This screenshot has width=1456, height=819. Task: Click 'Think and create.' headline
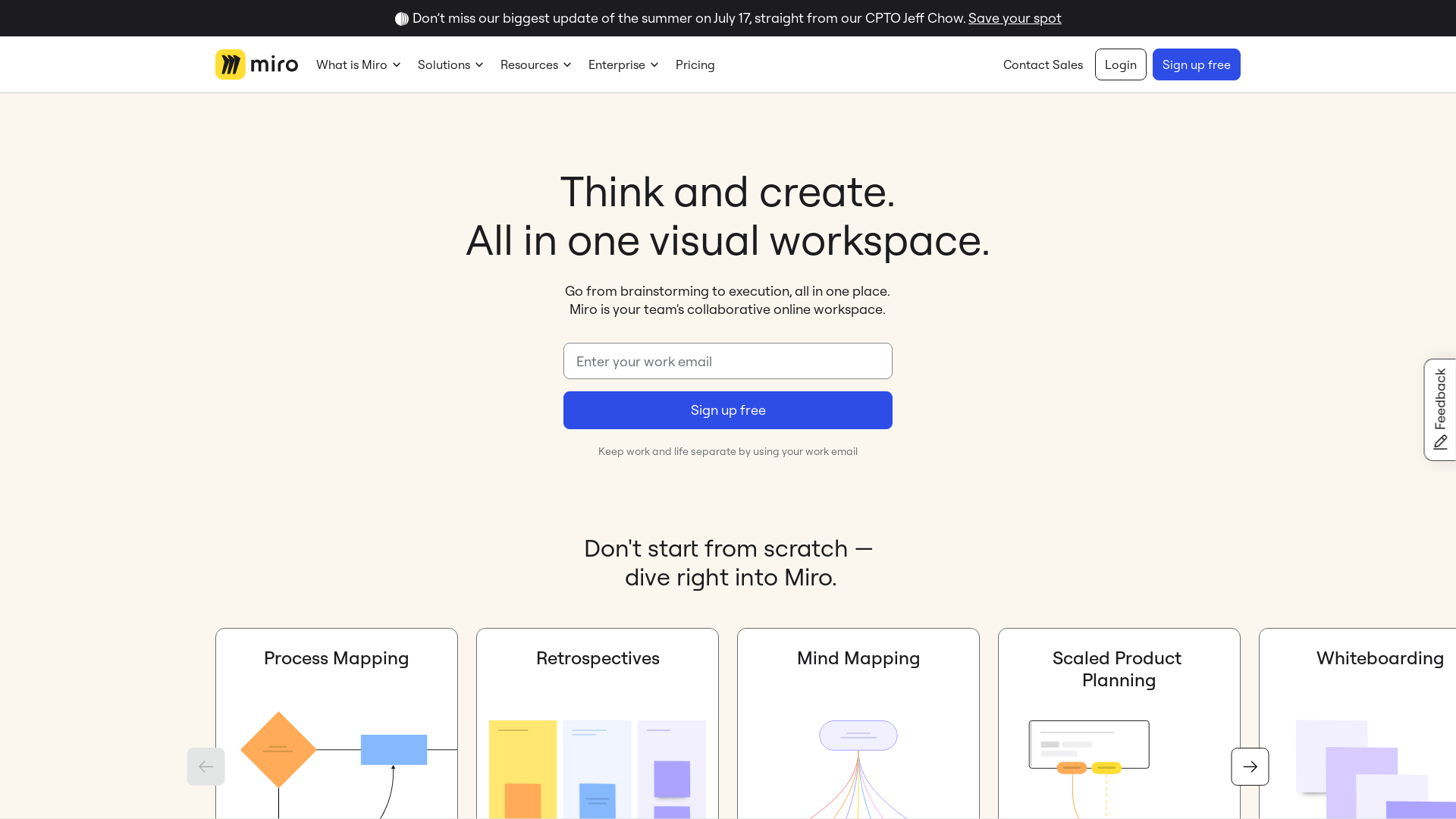(x=727, y=192)
